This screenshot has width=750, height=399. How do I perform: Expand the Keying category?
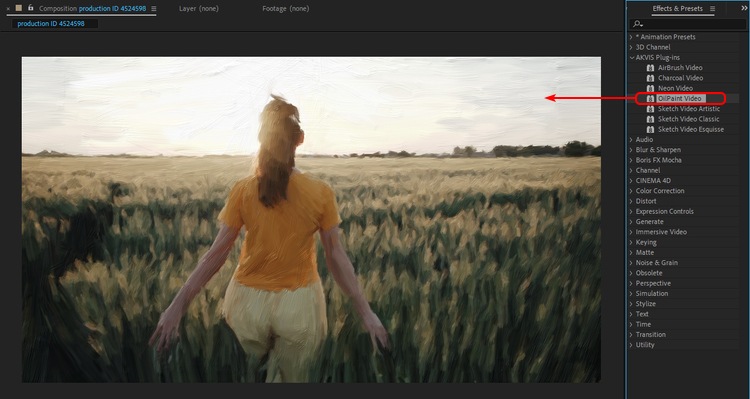pyautogui.click(x=631, y=243)
